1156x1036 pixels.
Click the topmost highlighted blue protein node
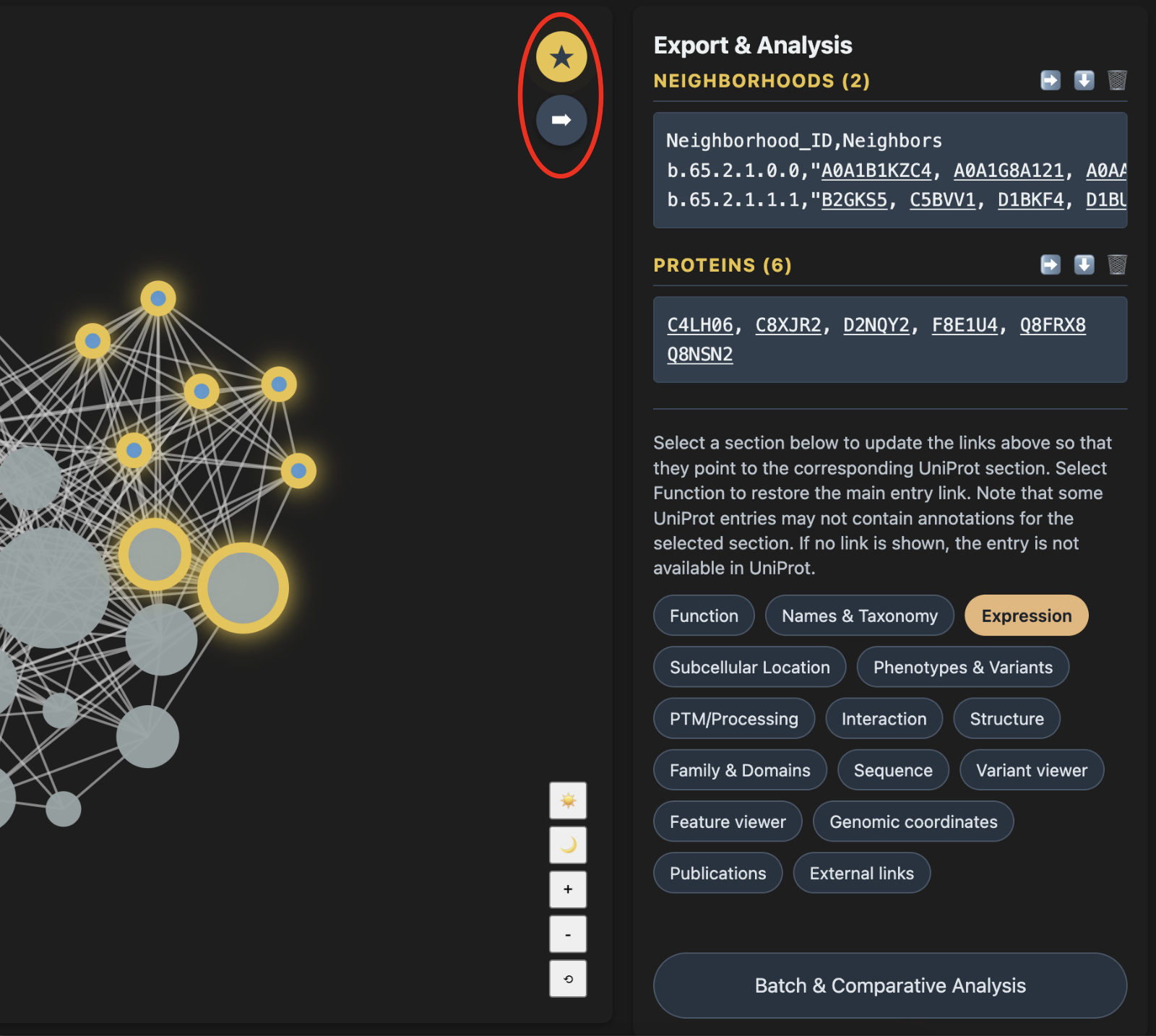pos(158,298)
